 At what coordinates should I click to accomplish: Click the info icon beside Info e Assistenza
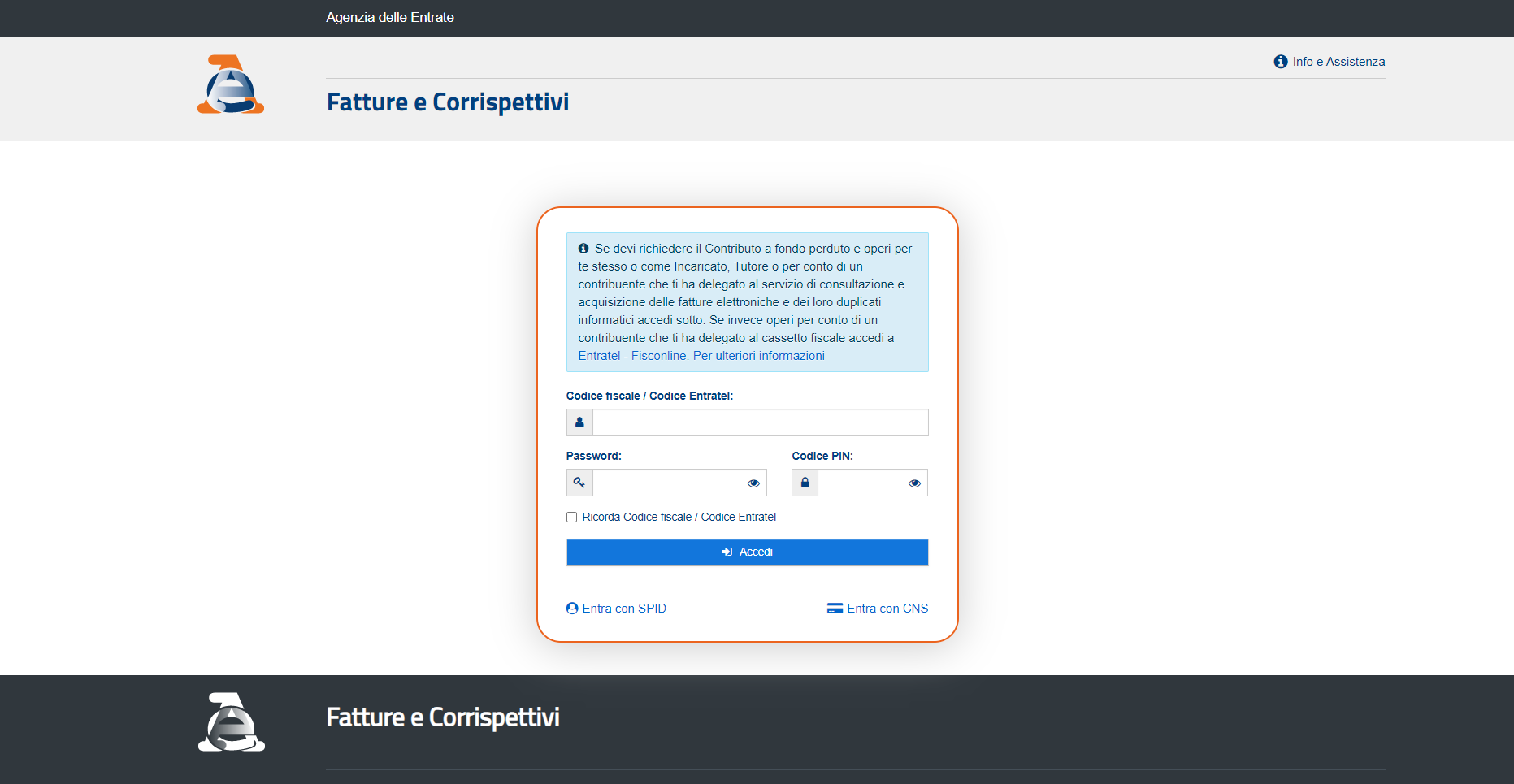click(1281, 62)
